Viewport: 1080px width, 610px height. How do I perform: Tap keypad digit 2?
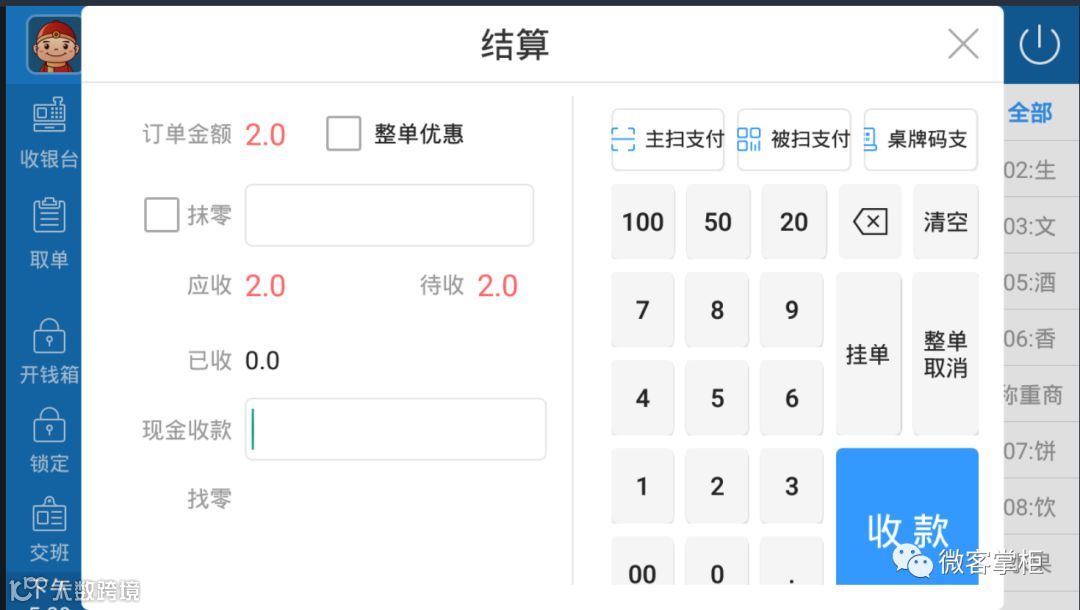pos(717,486)
